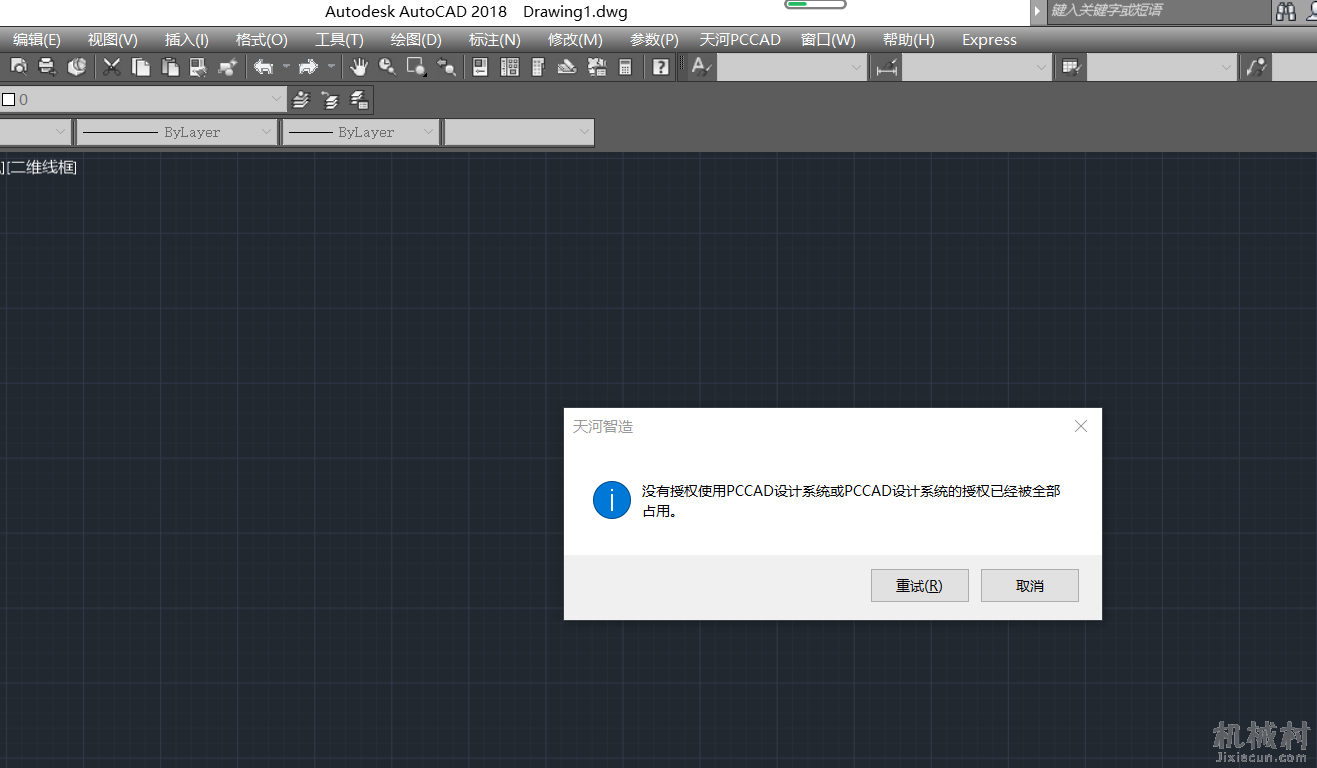Open the markup set manager icon
1317x768 pixels.
(597, 67)
